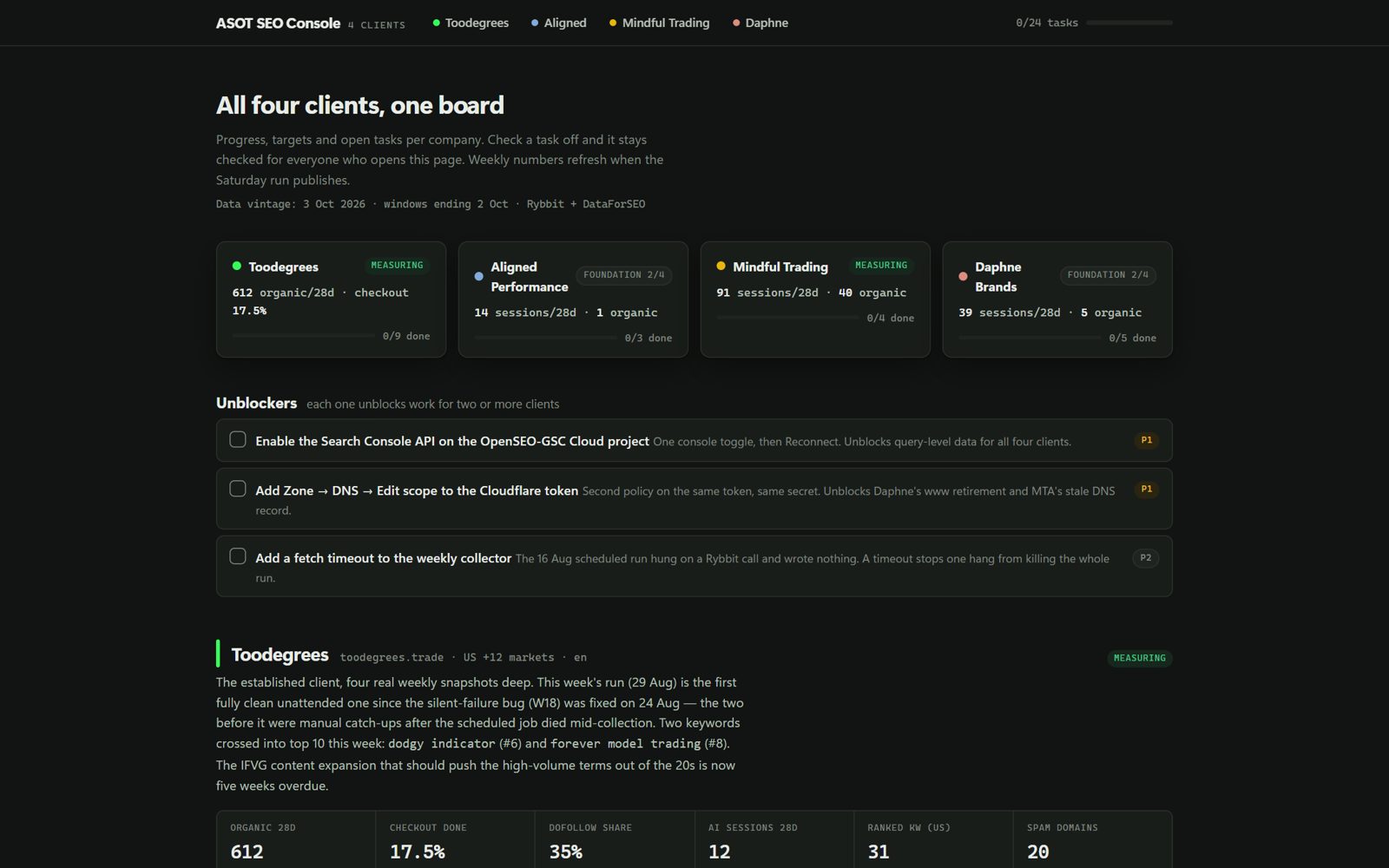This screenshot has width=1389, height=868.
Task: Click the FOUNDATION 2/4 badge on Daphne Brands
Action: coord(1108,275)
